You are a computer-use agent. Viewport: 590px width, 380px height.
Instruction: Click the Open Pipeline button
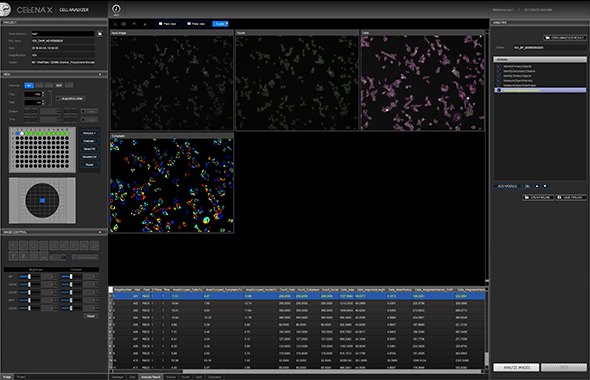[x=538, y=198]
